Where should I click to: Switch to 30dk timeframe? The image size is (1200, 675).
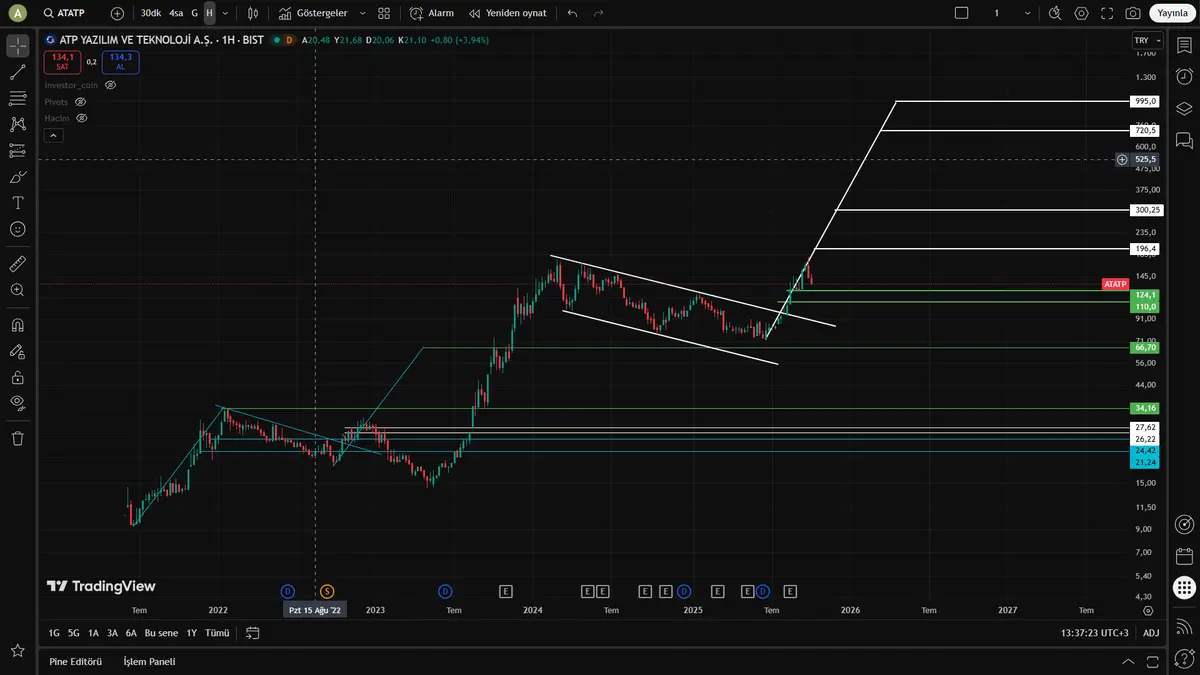coord(151,13)
